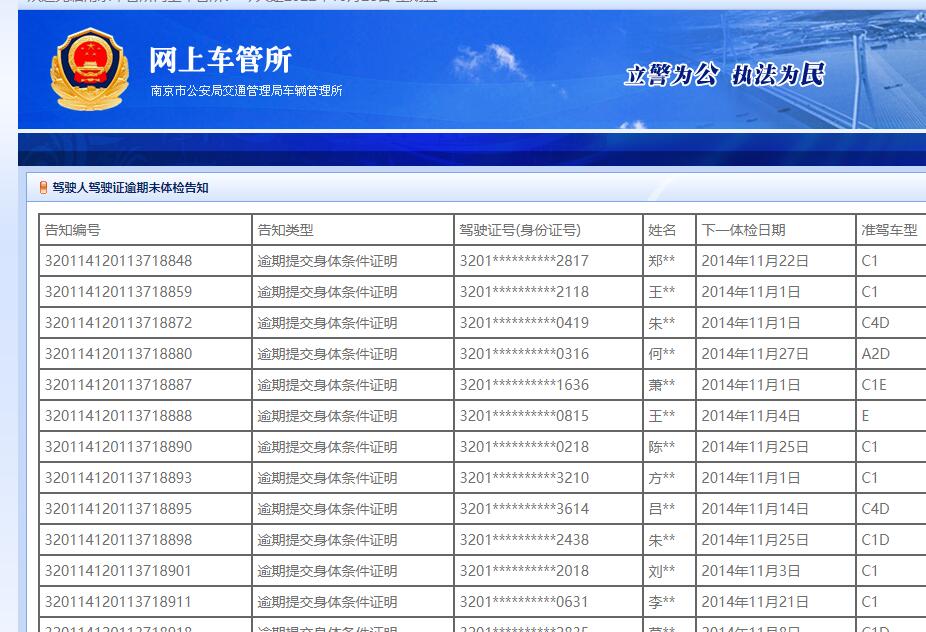Click the date 2014年11月14日

pyautogui.click(x=754, y=509)
